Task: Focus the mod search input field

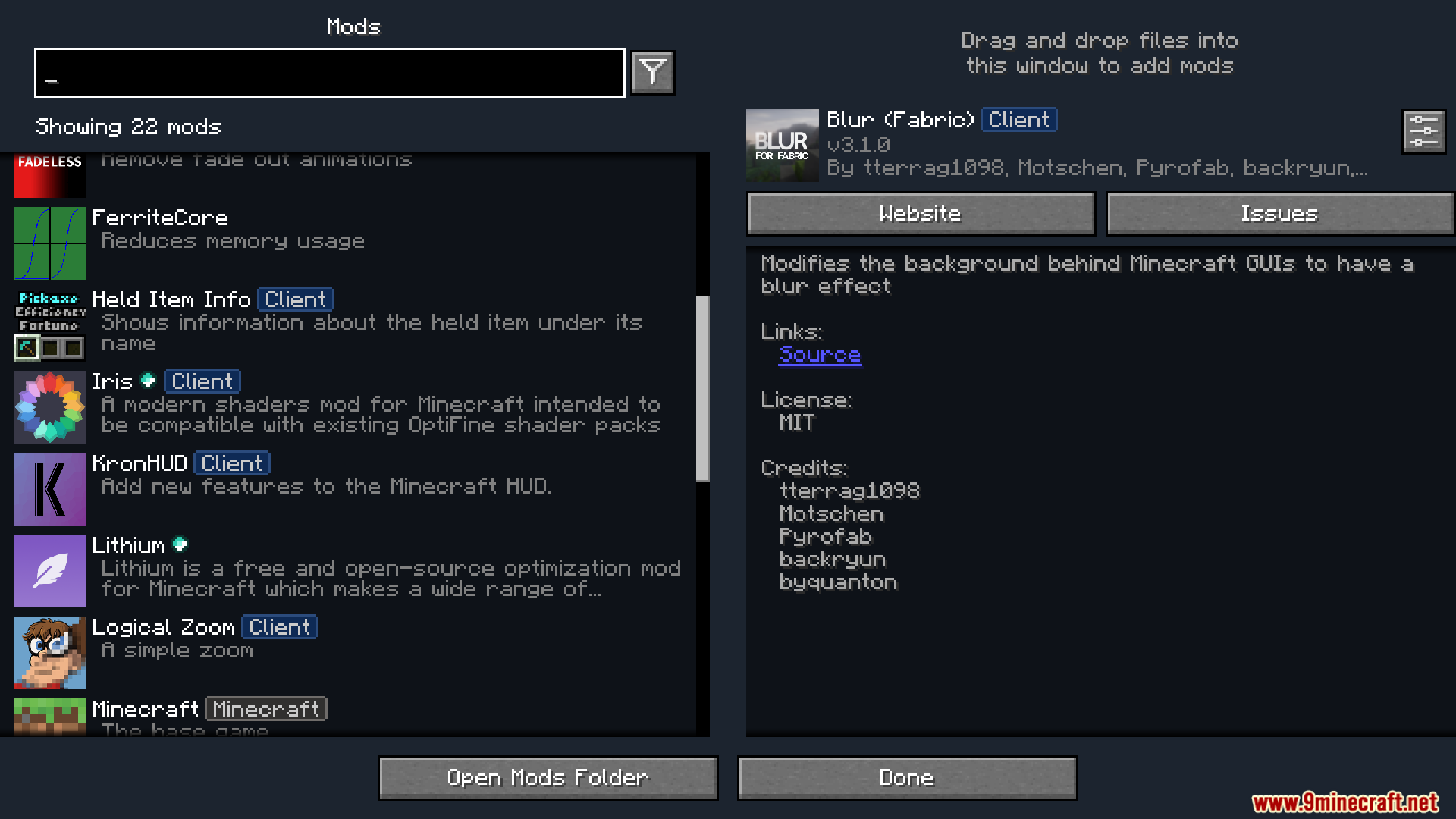Action: 330,73
